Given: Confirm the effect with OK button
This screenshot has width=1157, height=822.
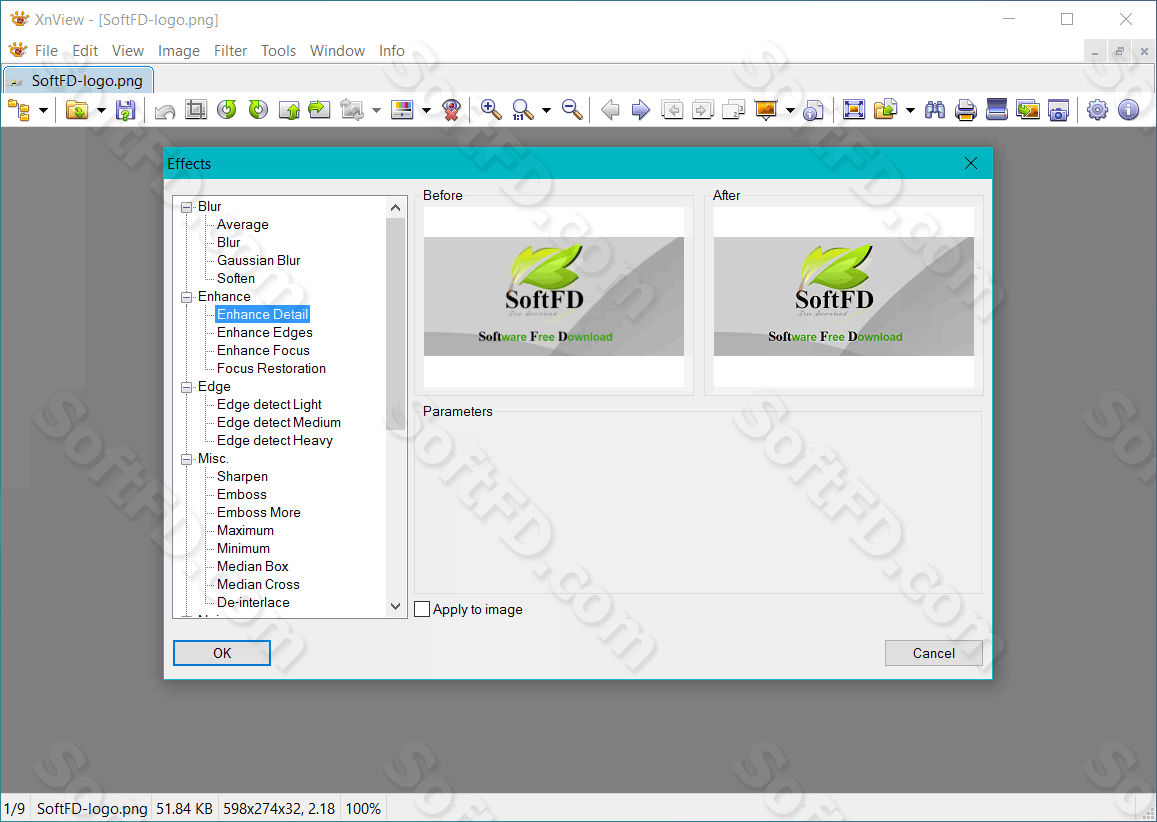Looking at the screenshot, I should tap(222, 653).
